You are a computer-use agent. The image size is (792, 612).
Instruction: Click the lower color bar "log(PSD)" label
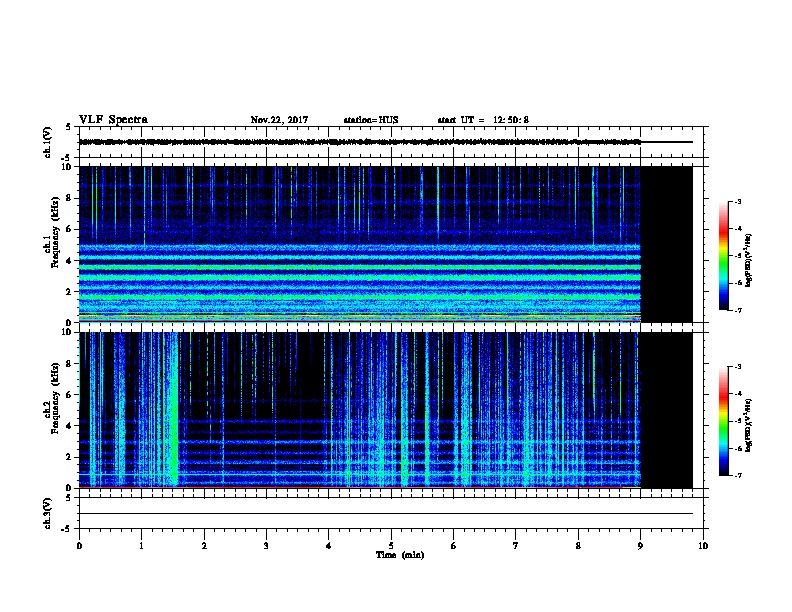coord(748,425)
